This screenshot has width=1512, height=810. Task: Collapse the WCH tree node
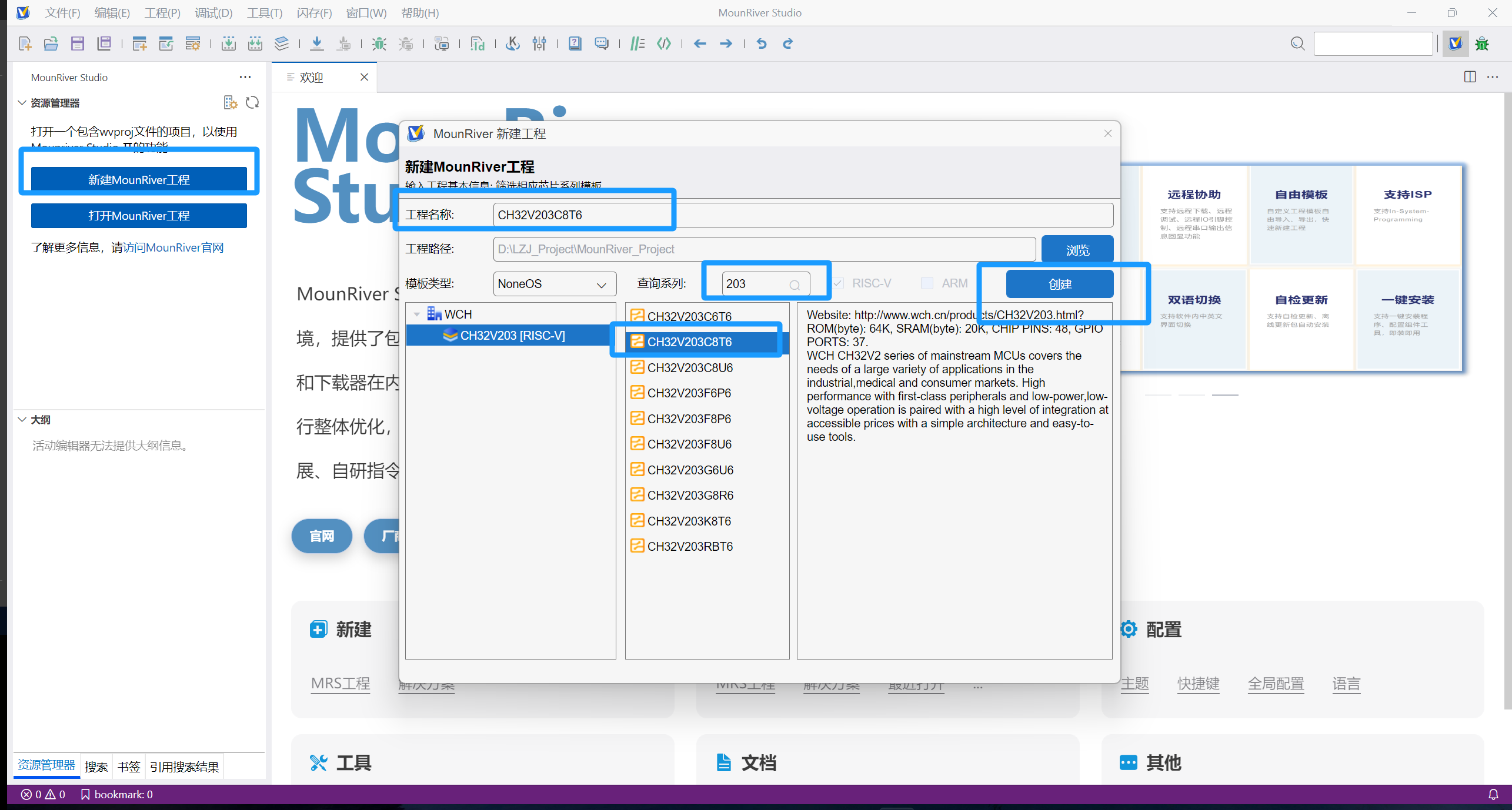pos(417,314)
